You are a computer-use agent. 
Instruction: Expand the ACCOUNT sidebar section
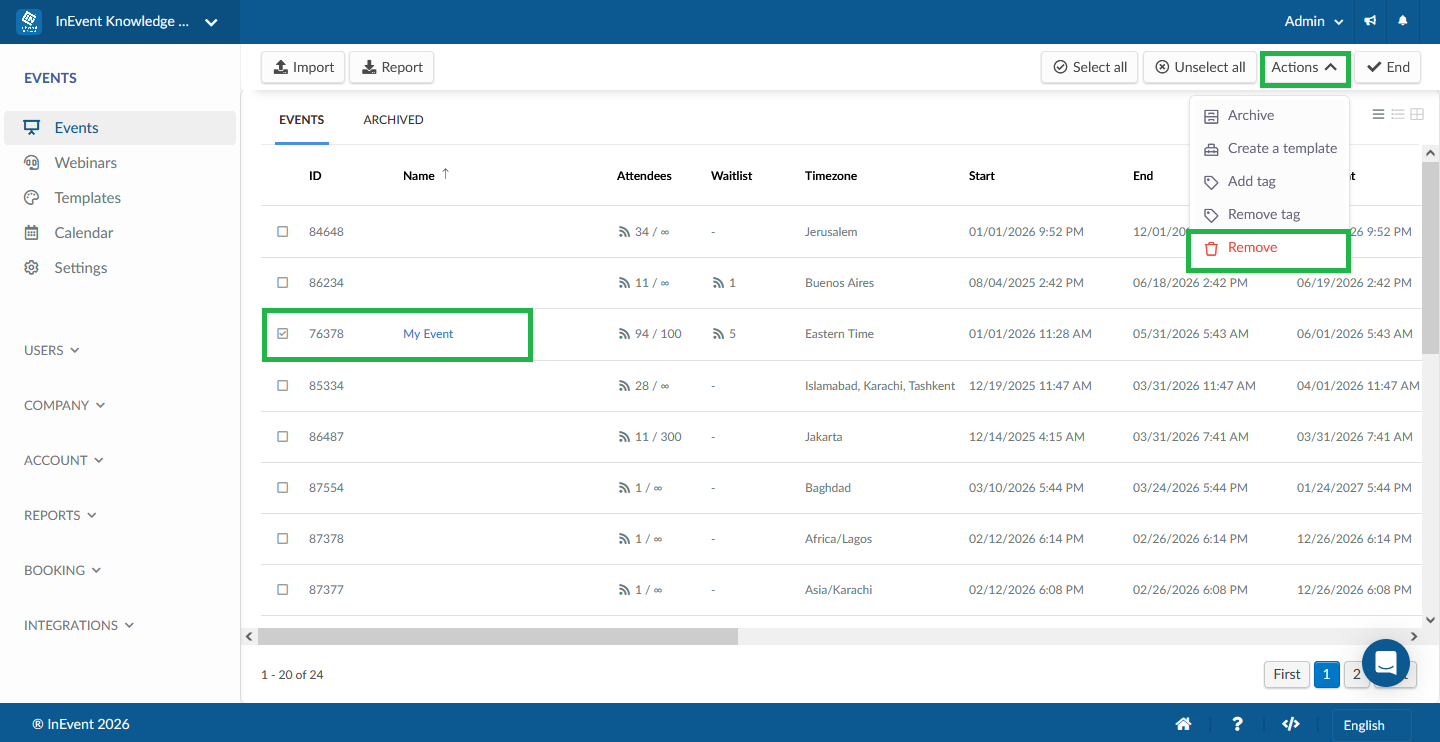62,460
